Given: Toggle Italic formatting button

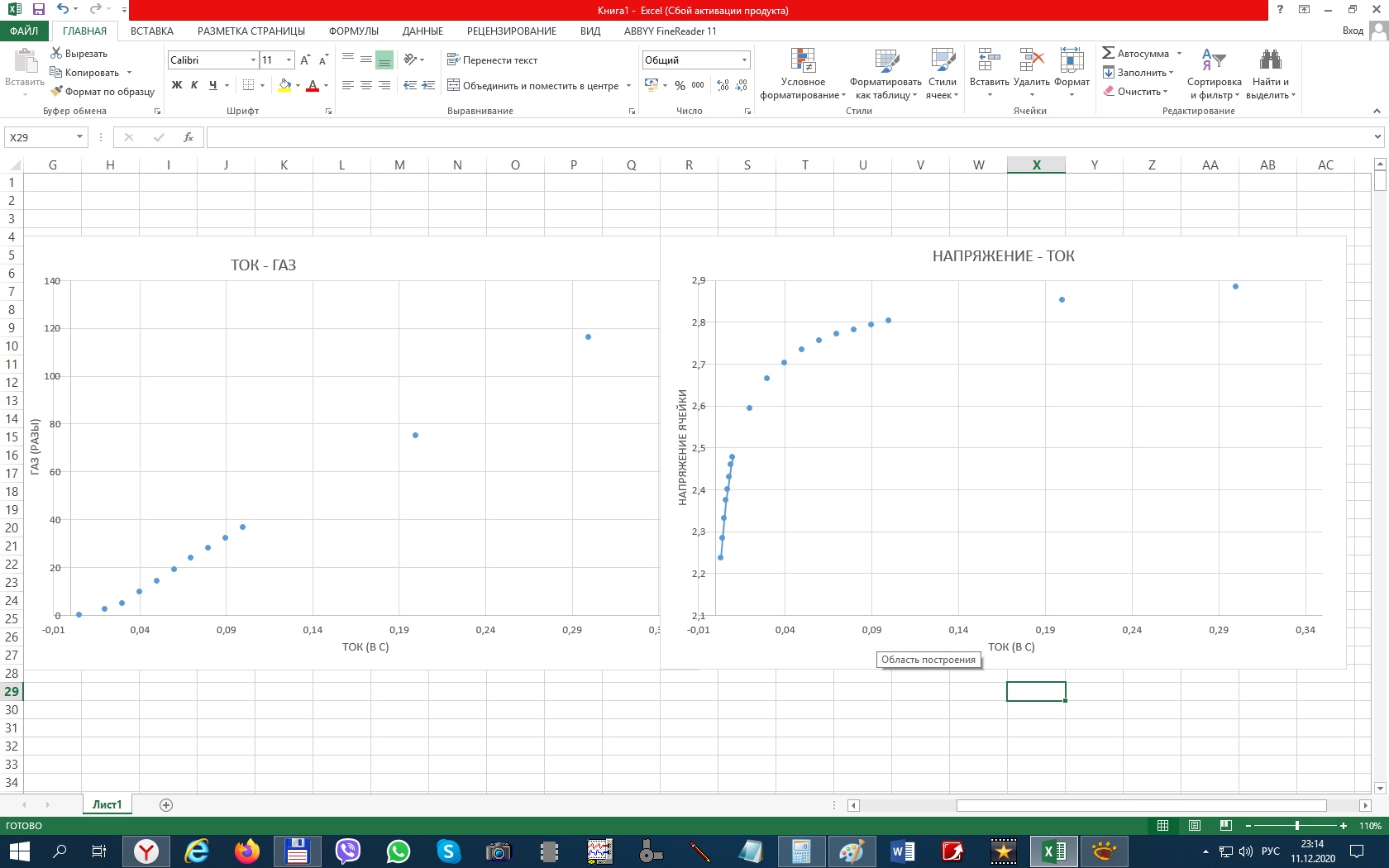Looking at the screenshot, I should tap(194, 85).
